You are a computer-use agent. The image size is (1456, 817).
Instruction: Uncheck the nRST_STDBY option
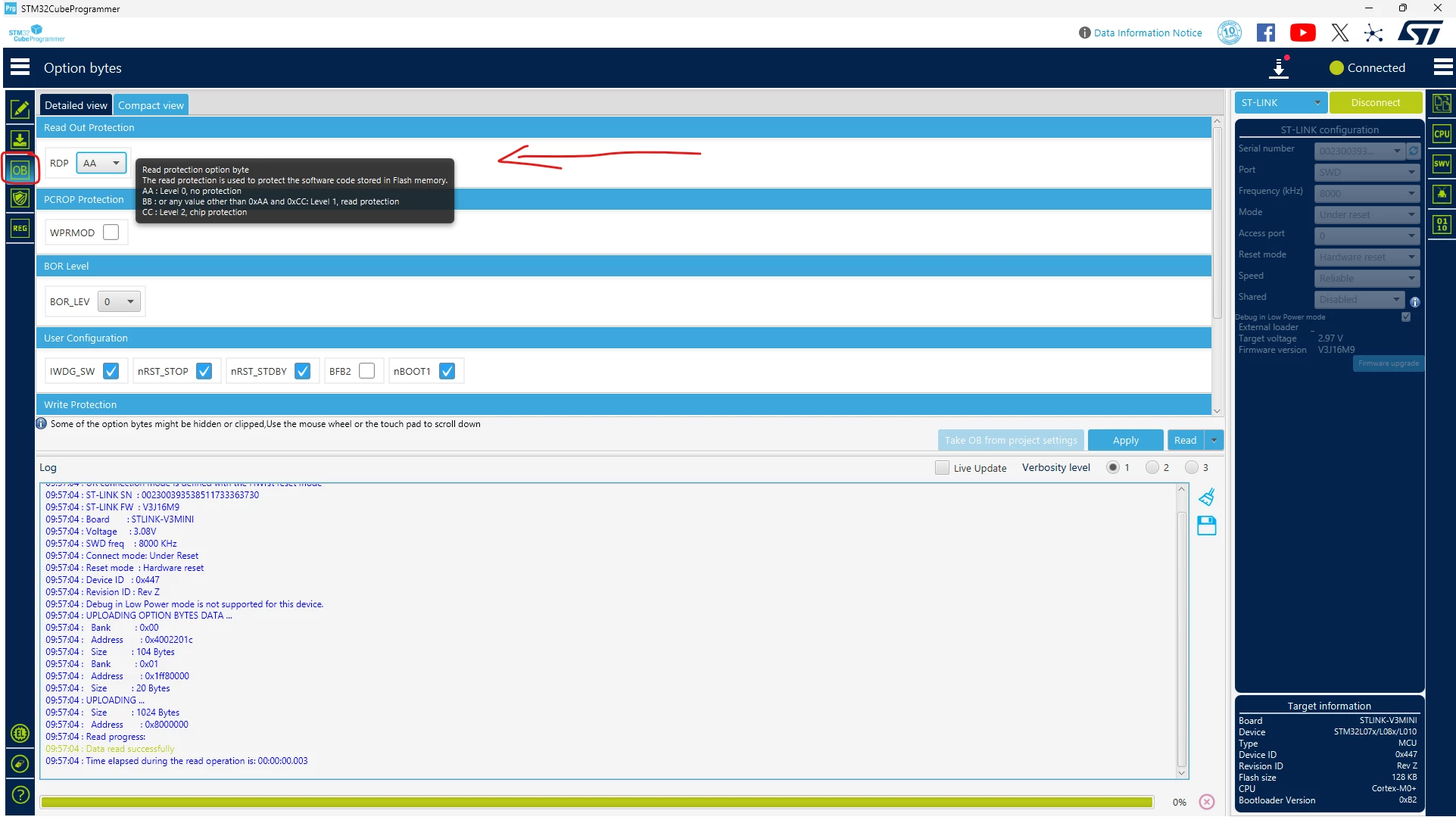tap(303, 371)
